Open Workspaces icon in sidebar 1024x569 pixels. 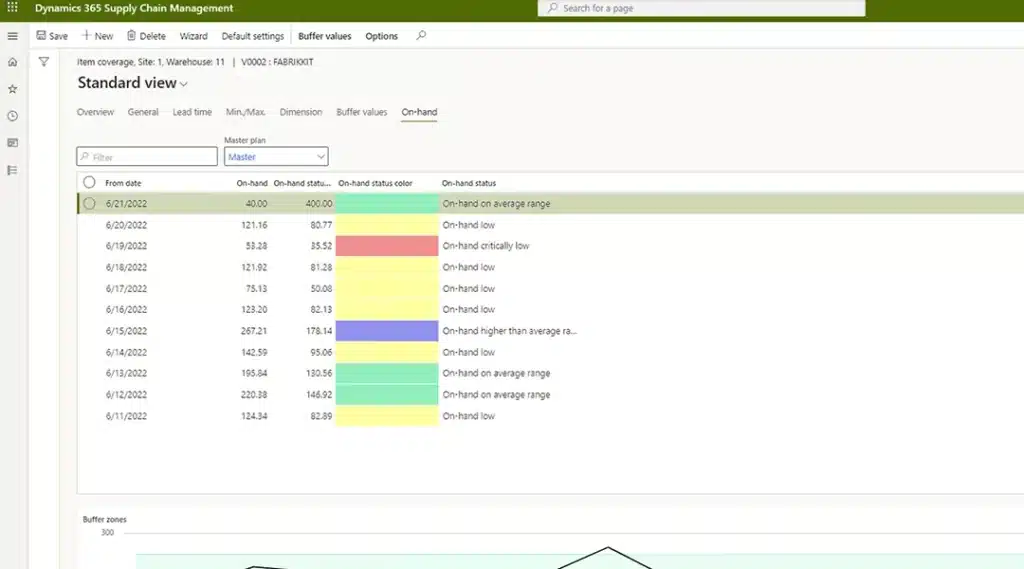tap(12, 143)
